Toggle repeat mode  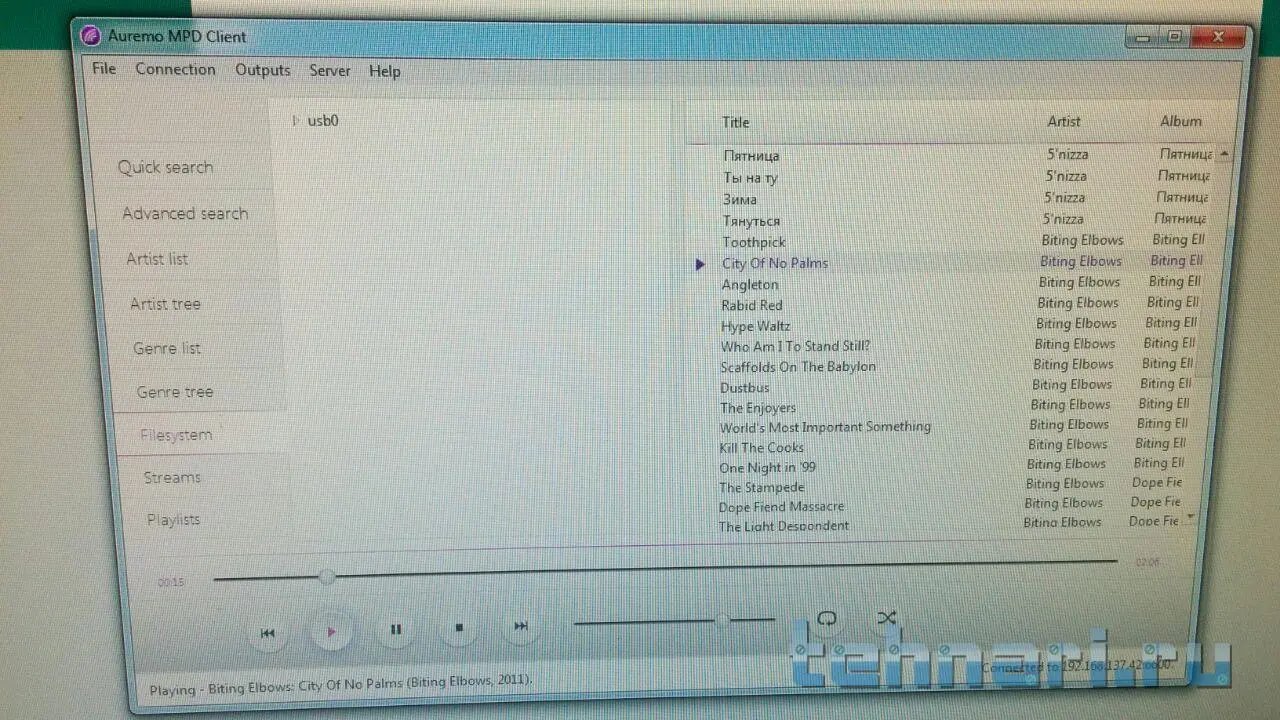click(x=826, y=618)
